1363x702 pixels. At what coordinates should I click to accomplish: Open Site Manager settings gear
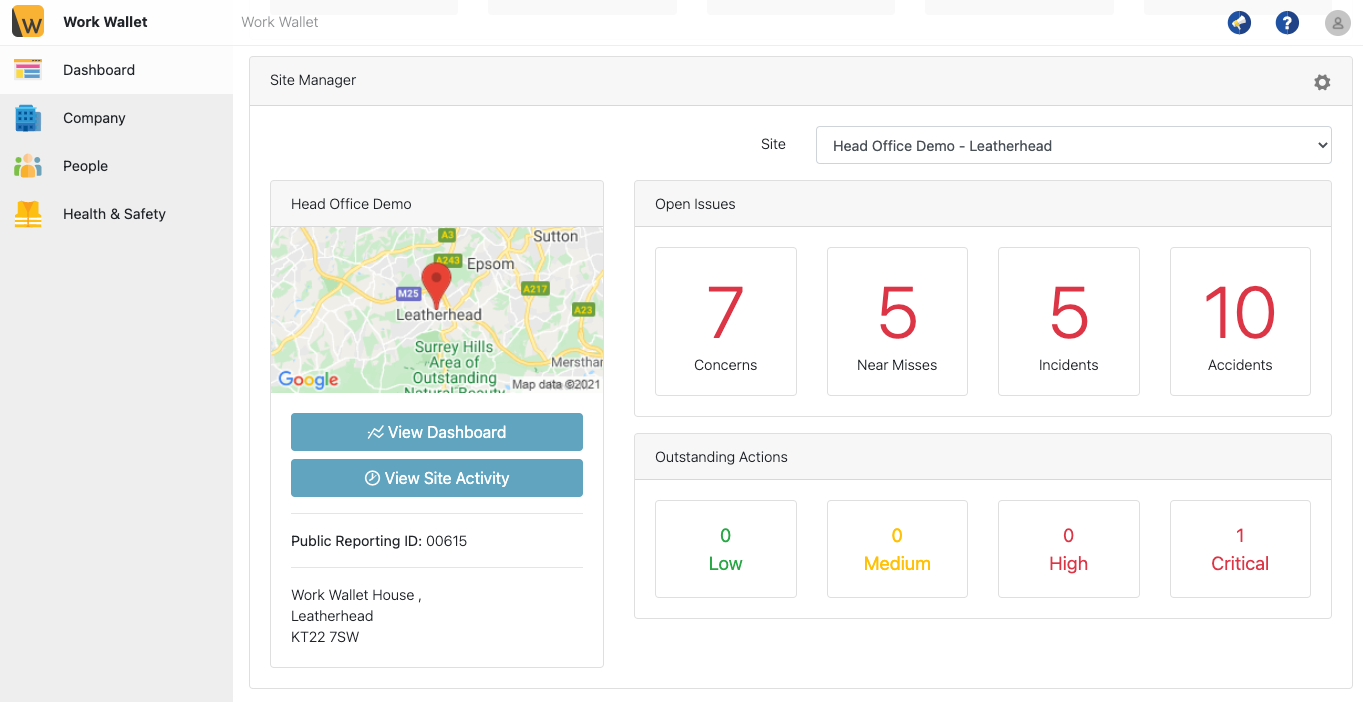pyautogui.click(x=1322, y=82)
